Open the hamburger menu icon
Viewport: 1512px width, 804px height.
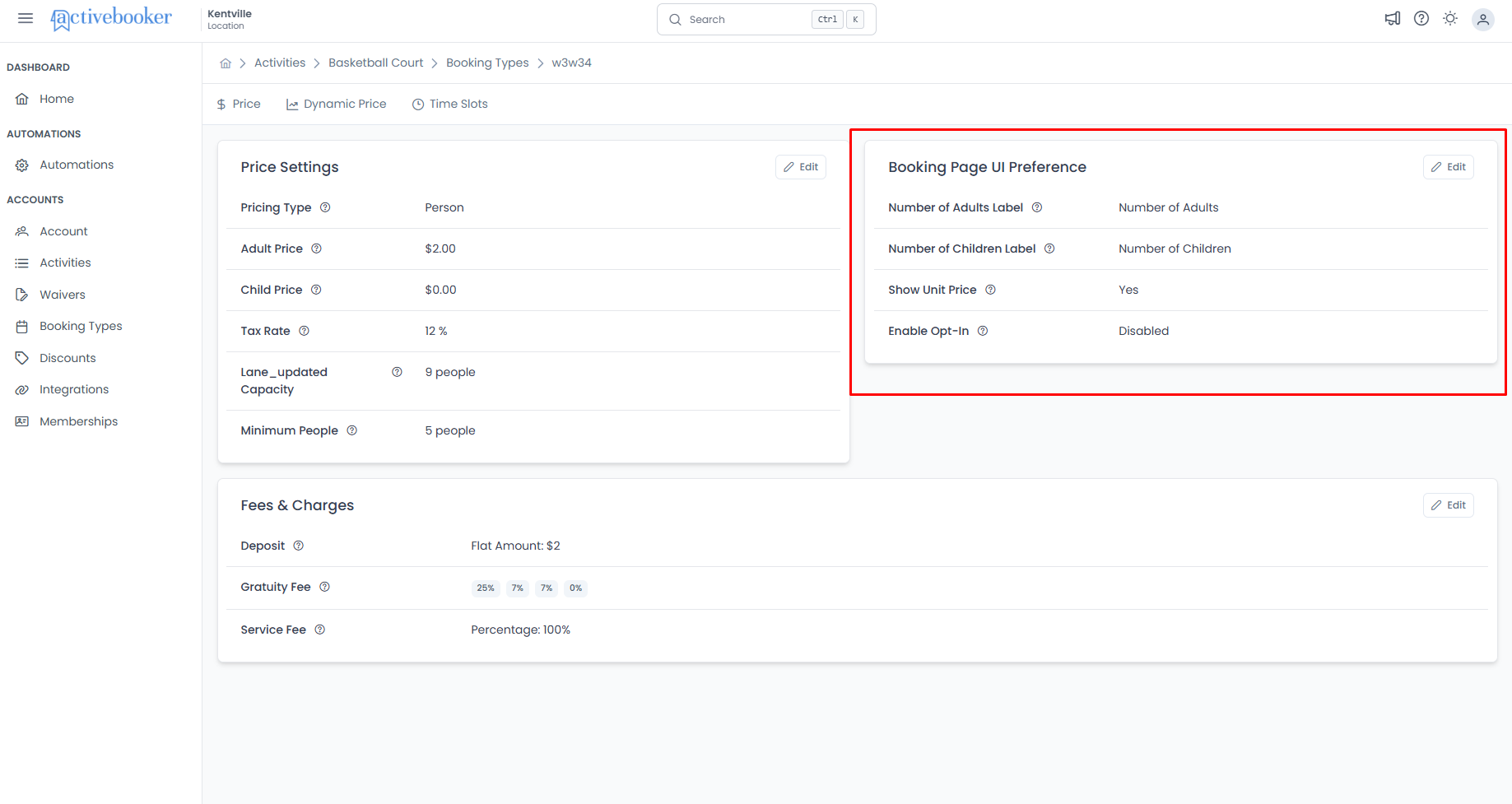[x=26, y=18]
